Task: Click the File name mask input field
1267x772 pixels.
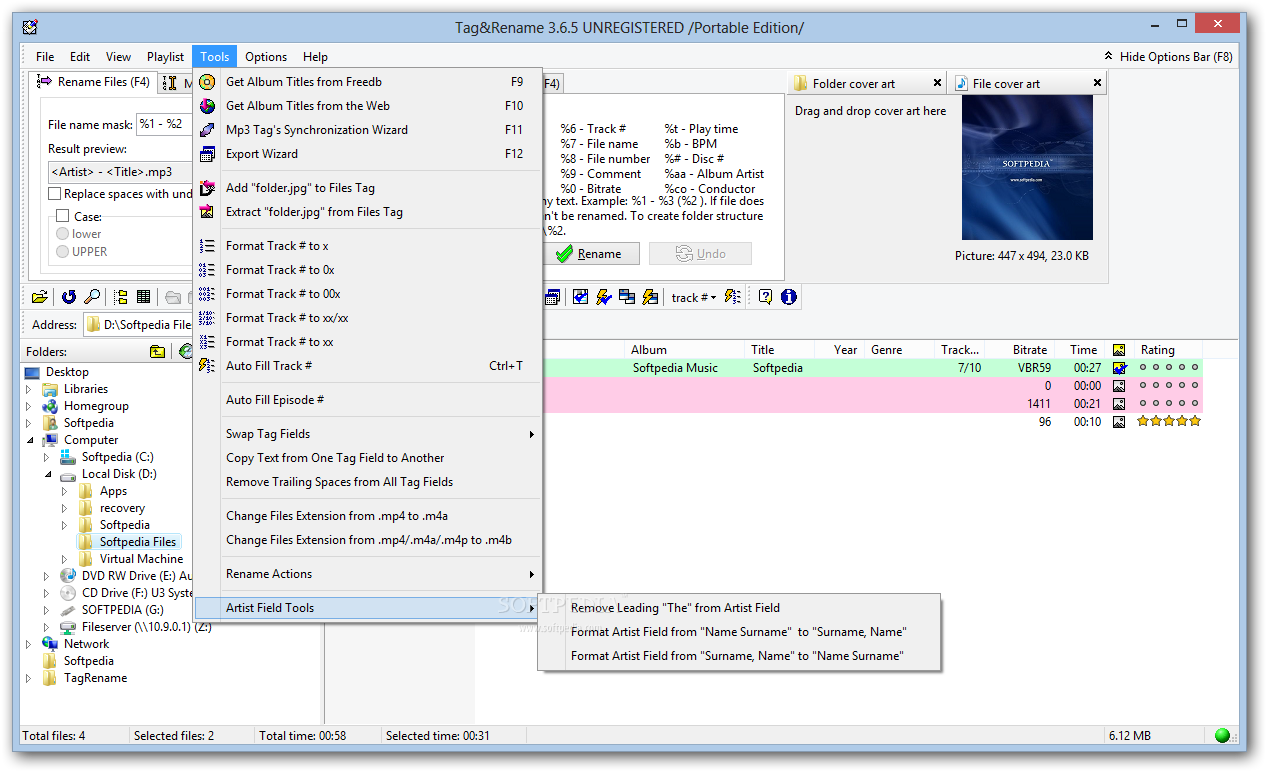Action: [163, 124]
